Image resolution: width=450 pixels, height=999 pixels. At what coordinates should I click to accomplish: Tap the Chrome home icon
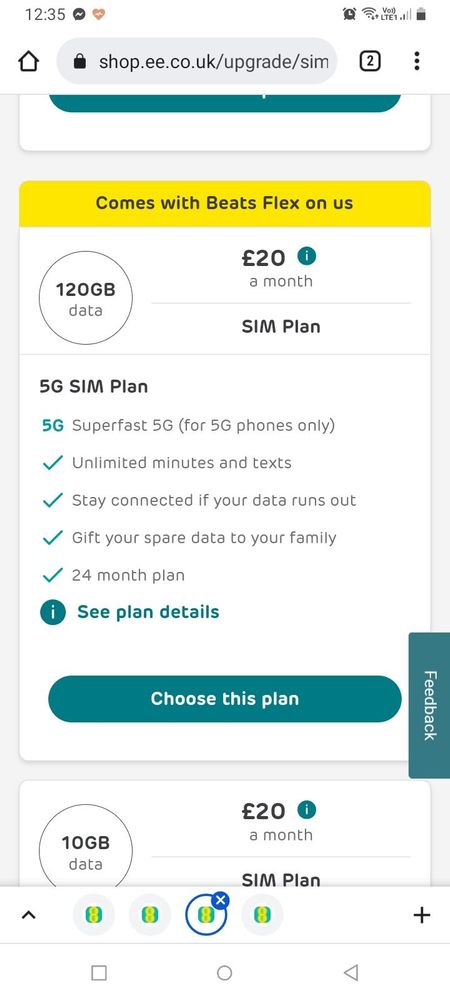tap(29, 61)
